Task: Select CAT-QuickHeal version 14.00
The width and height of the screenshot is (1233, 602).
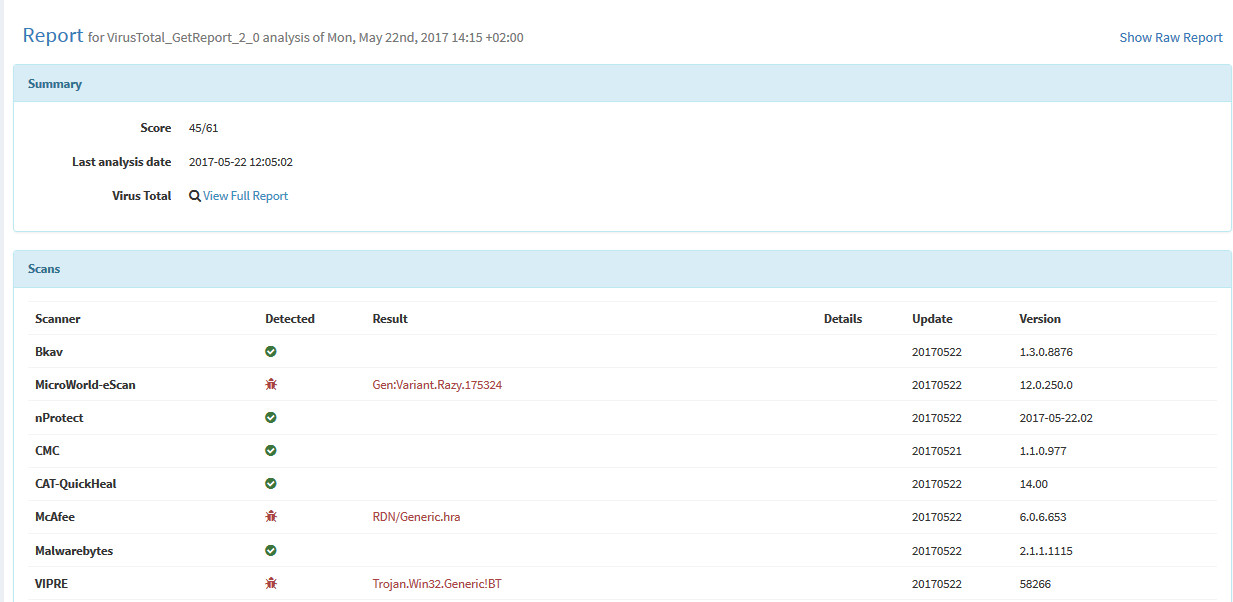Action: (1033, 484)
